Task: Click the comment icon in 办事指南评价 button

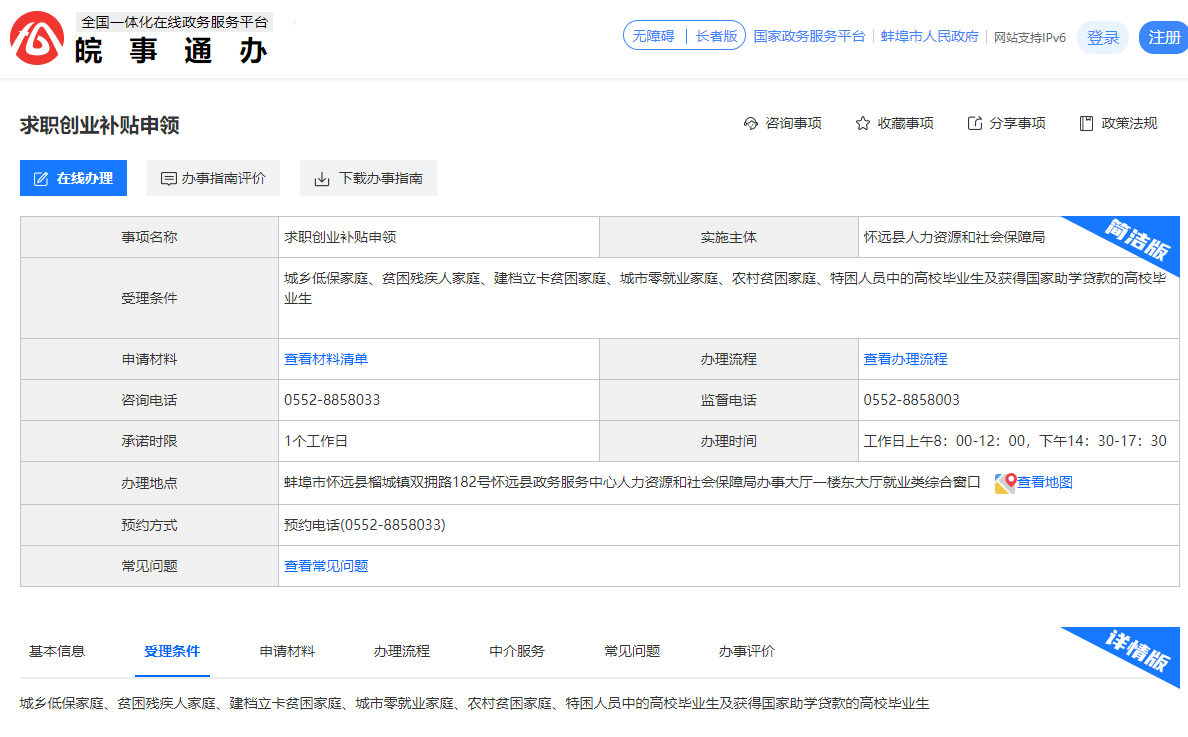Action: (168, 179)
